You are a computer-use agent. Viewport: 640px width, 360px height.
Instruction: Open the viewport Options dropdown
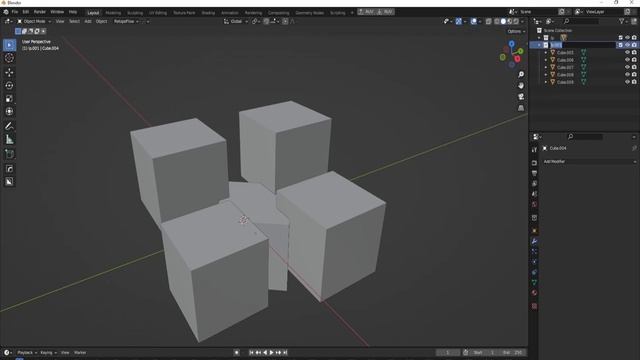[x=516, y=31]
